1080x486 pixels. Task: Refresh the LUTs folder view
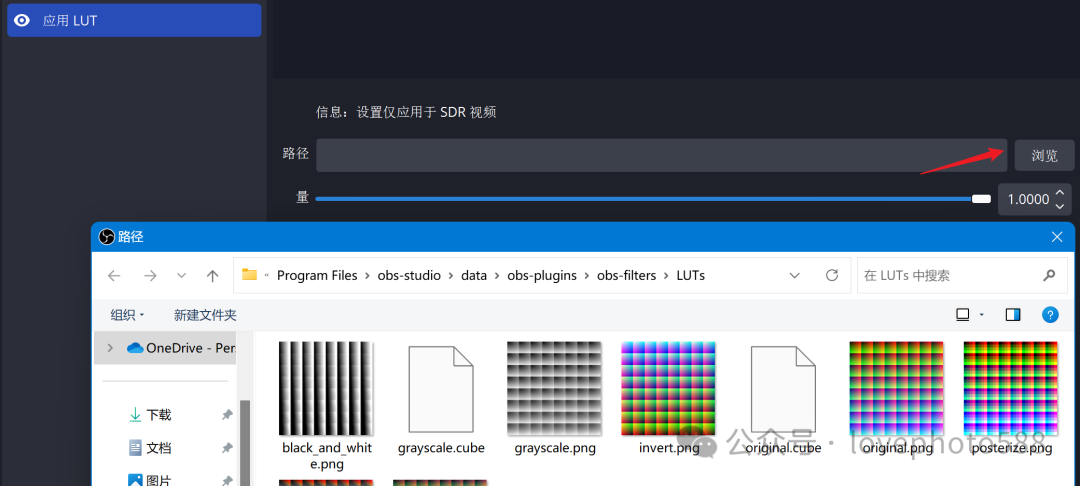click(831, 275)
